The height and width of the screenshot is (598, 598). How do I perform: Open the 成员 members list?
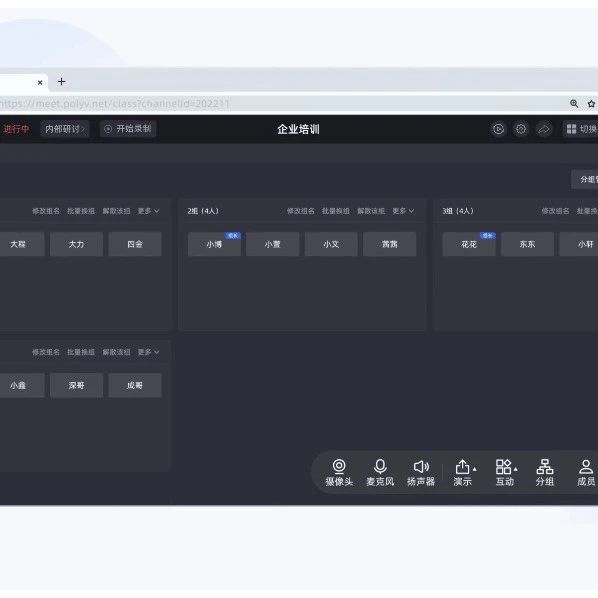tap(586, 473)
